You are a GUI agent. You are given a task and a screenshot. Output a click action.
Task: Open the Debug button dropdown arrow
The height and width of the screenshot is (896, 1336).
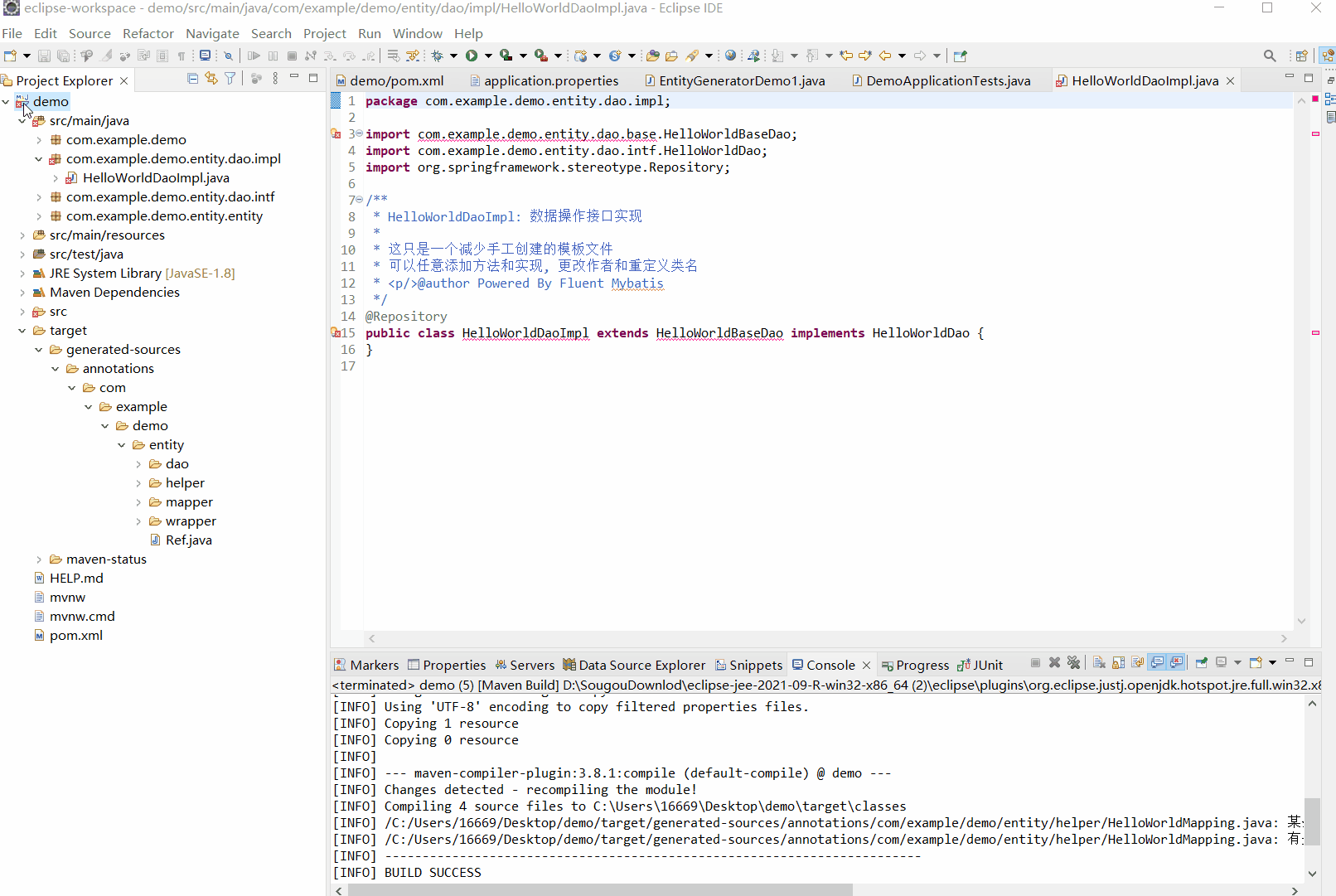(453, 56)
